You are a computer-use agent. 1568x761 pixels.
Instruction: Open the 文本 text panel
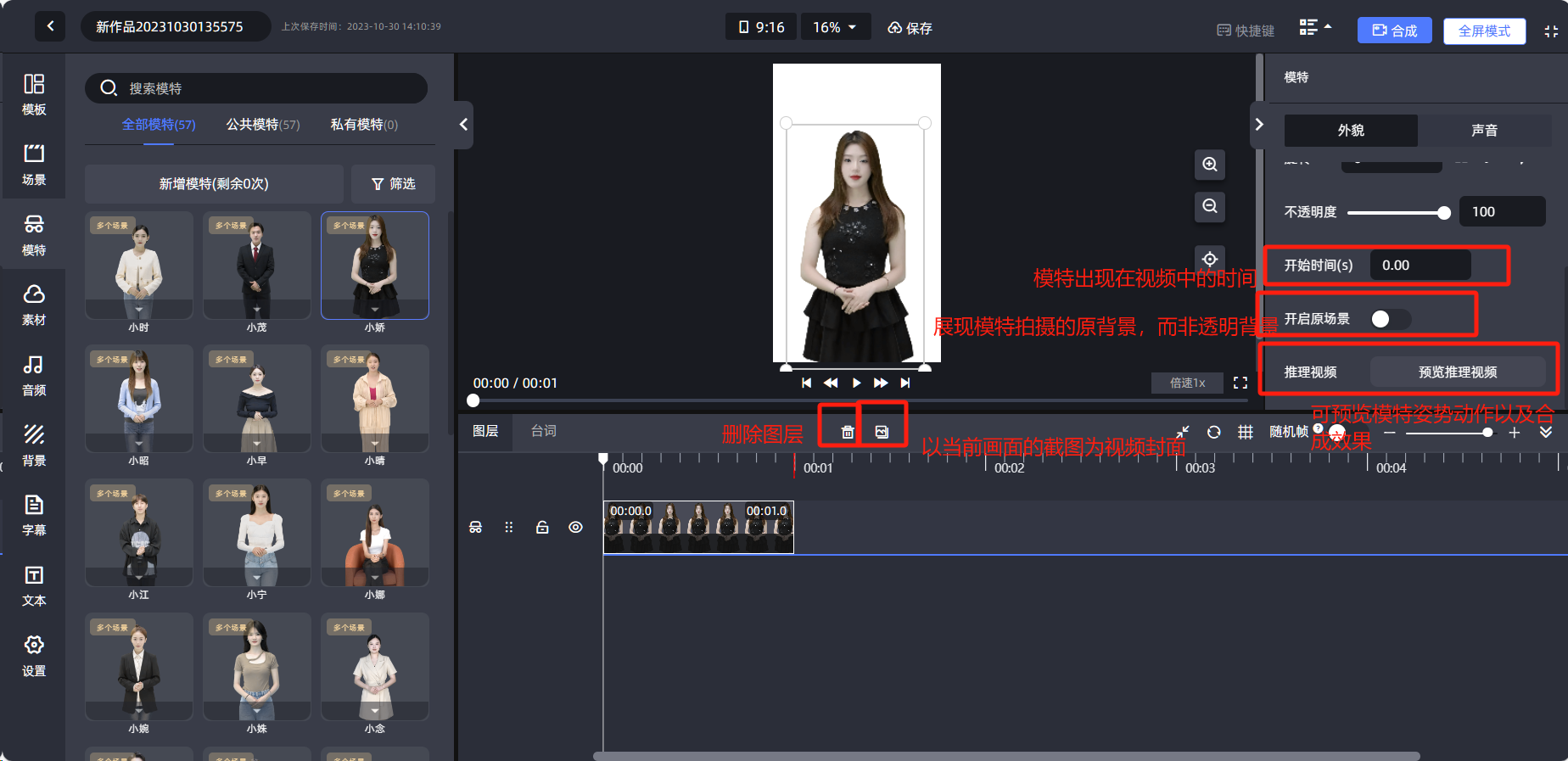tap(34, 586)
